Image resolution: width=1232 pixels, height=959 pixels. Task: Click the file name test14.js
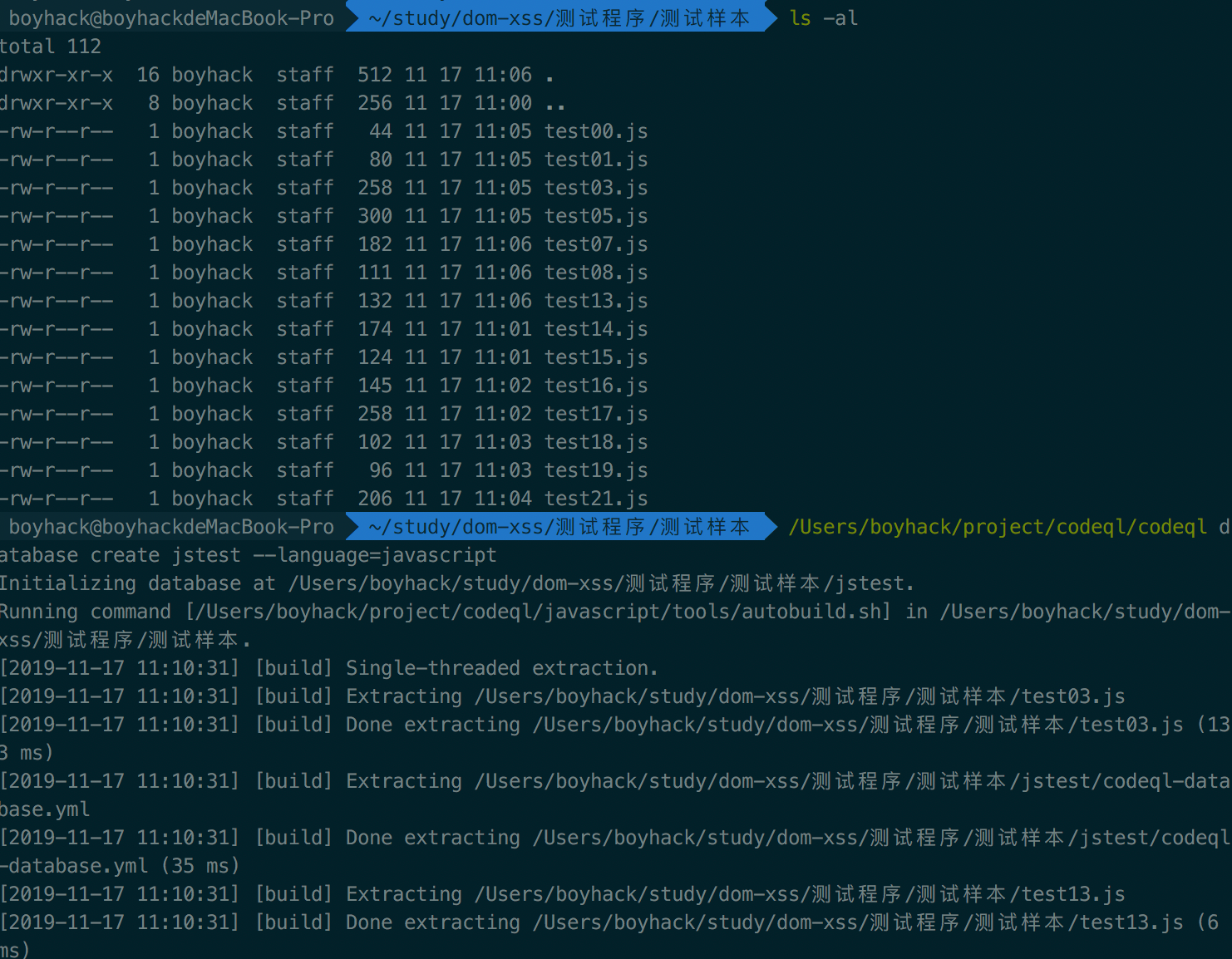[x=596, y=329]
